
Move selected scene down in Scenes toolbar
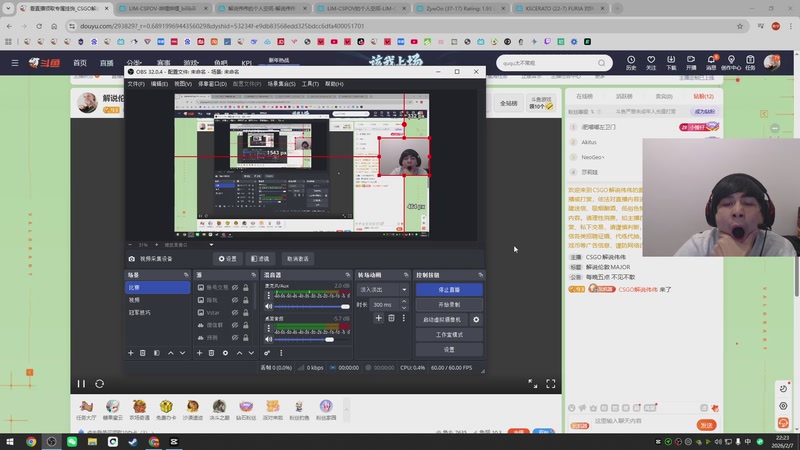tap(182, 353)
